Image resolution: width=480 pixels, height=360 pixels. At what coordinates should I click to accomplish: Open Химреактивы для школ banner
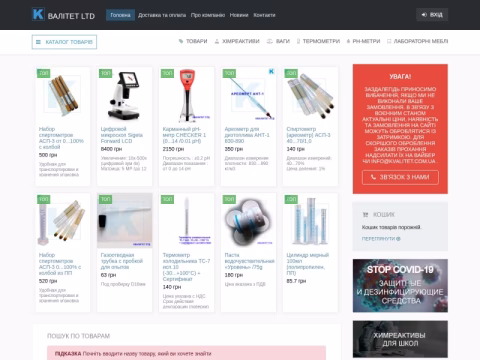[x=400, y=339]
